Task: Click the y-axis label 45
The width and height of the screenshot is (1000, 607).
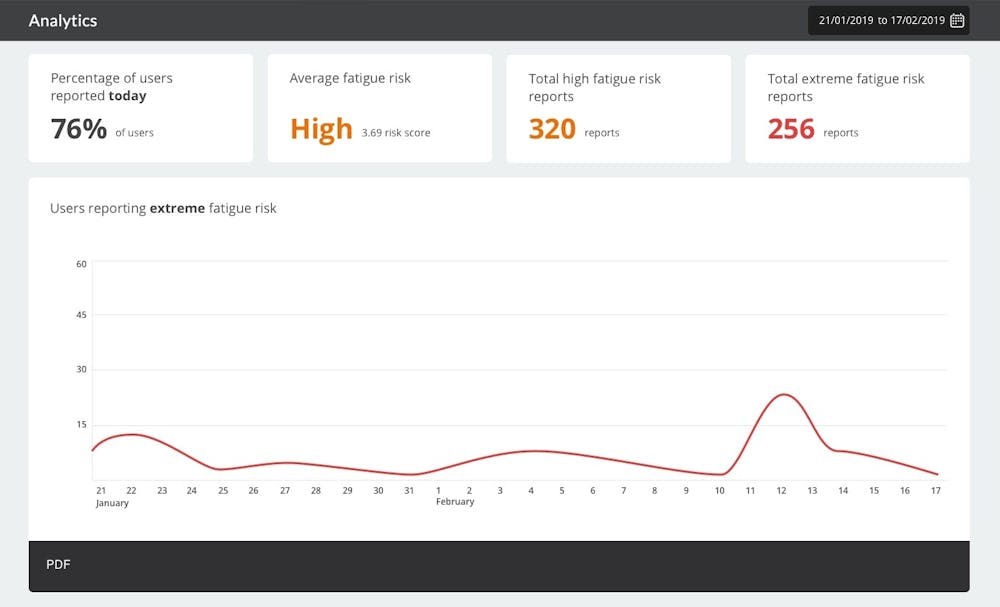Action: (x=81, y=315)
